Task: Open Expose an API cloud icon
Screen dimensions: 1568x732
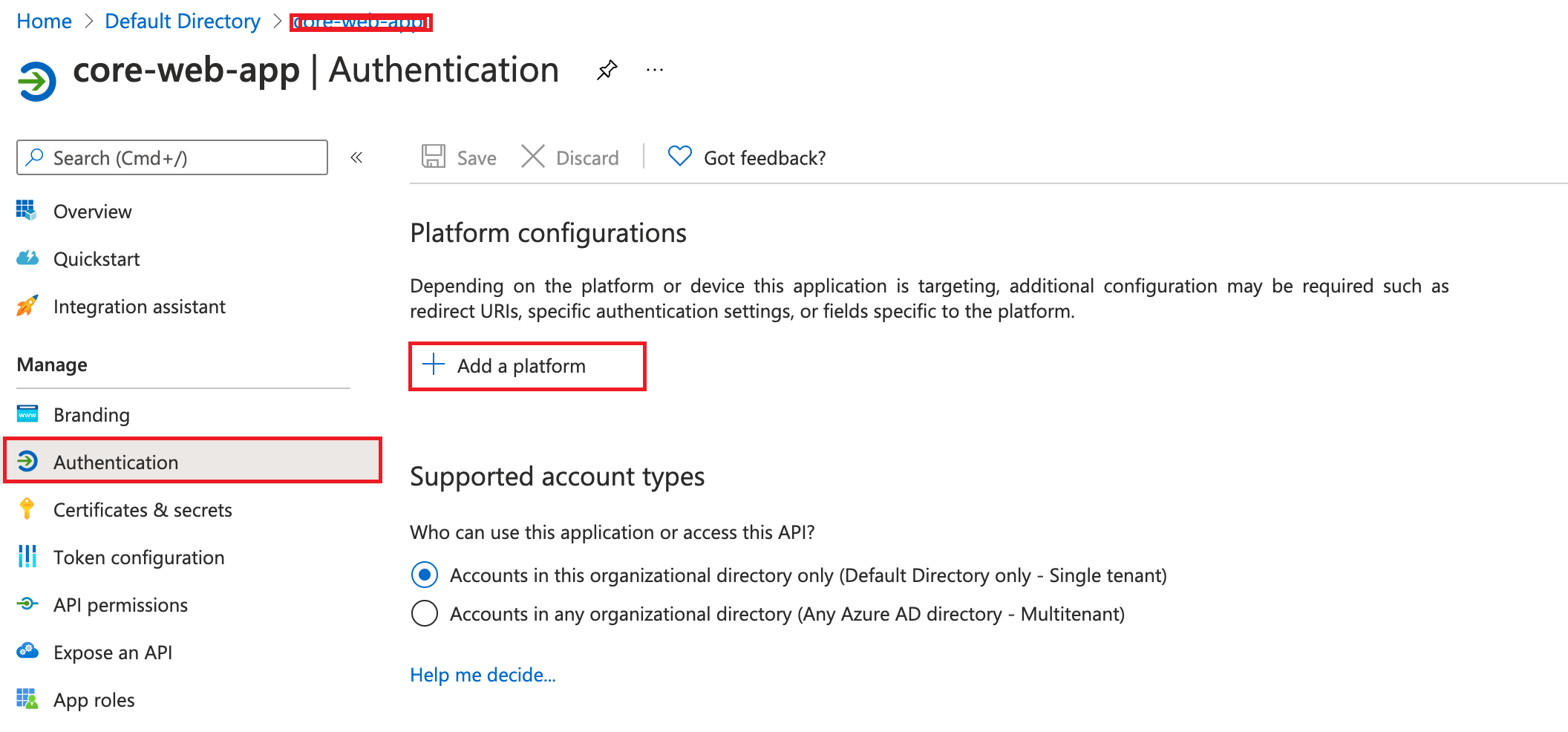Action: click(27, 652)
